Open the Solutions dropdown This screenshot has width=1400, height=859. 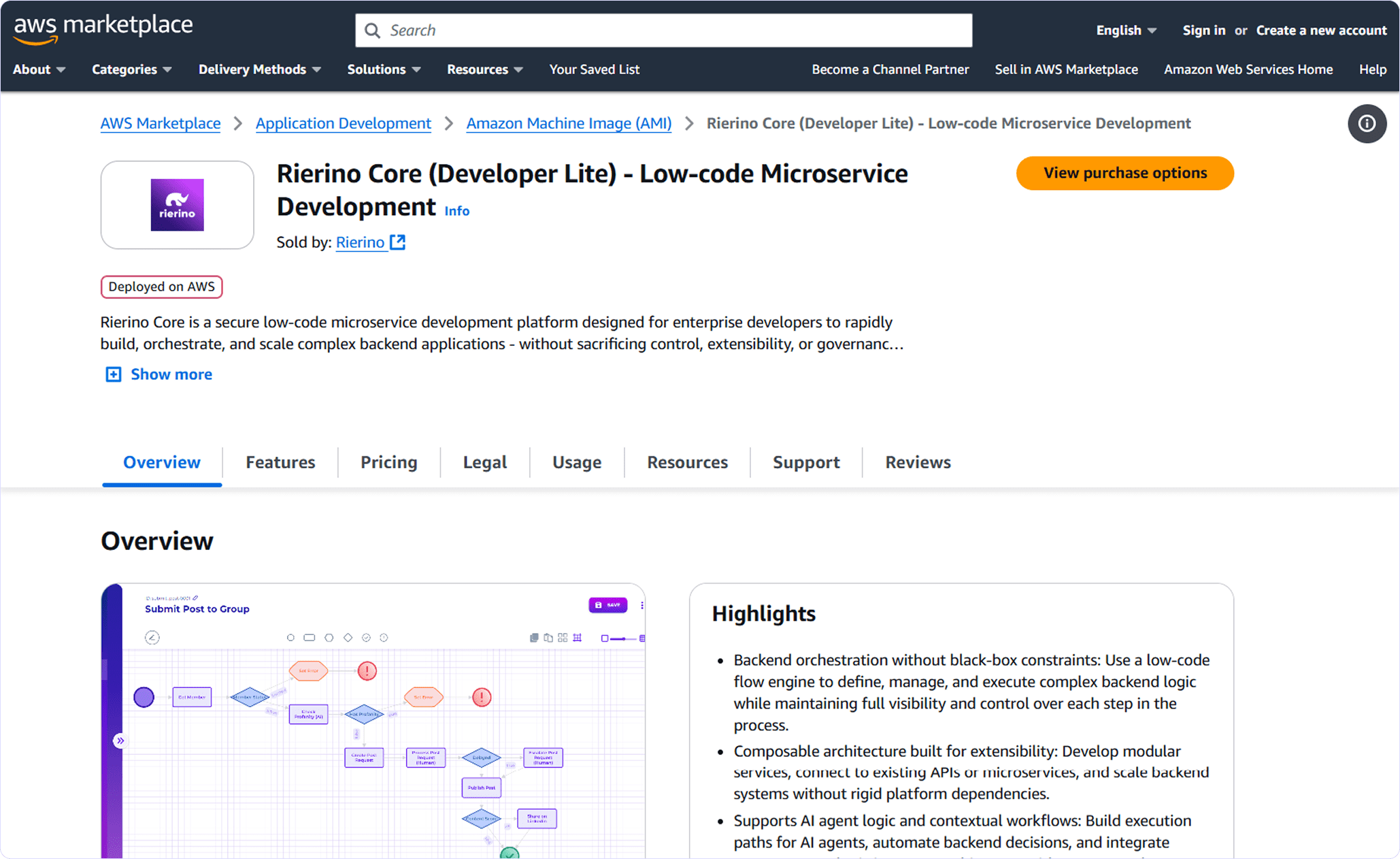click(x=384, y=69)
